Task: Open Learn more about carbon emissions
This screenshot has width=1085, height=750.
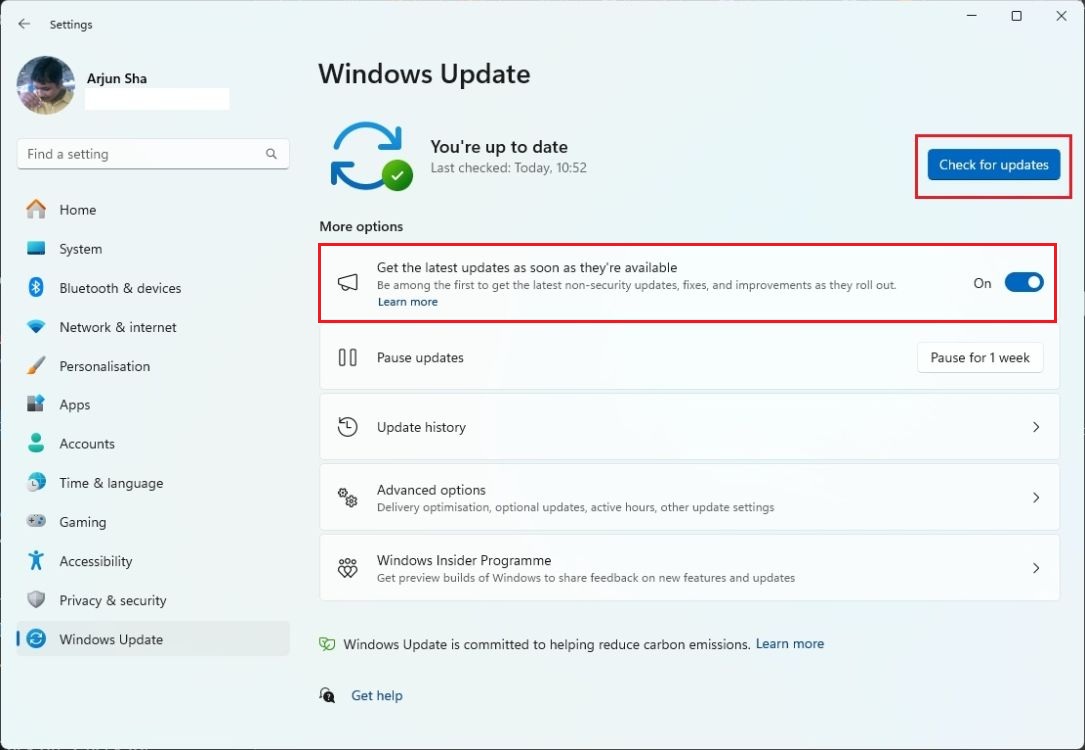Action: 789,643
